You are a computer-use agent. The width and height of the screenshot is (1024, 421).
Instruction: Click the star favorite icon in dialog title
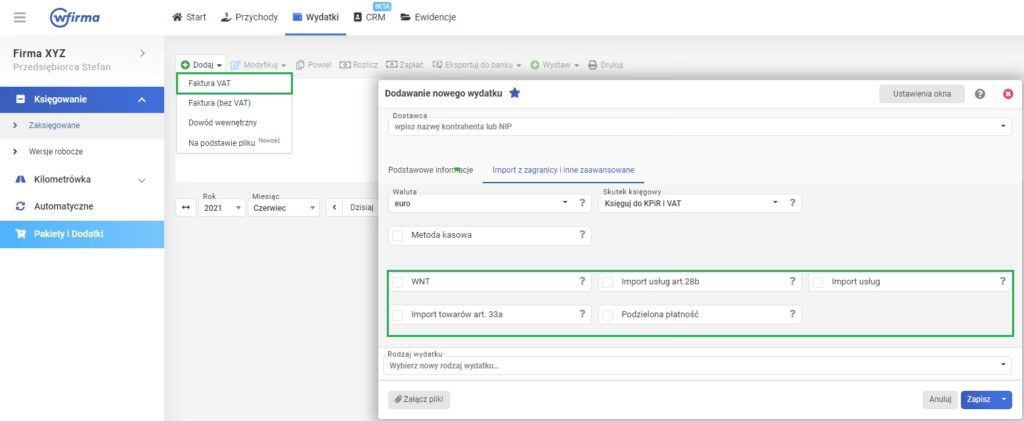point(515,93)
